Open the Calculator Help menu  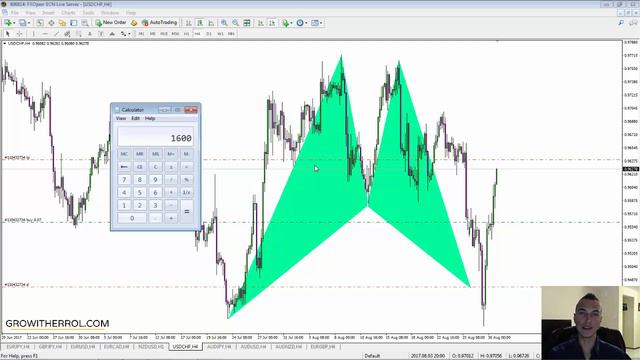coord(150,118)
